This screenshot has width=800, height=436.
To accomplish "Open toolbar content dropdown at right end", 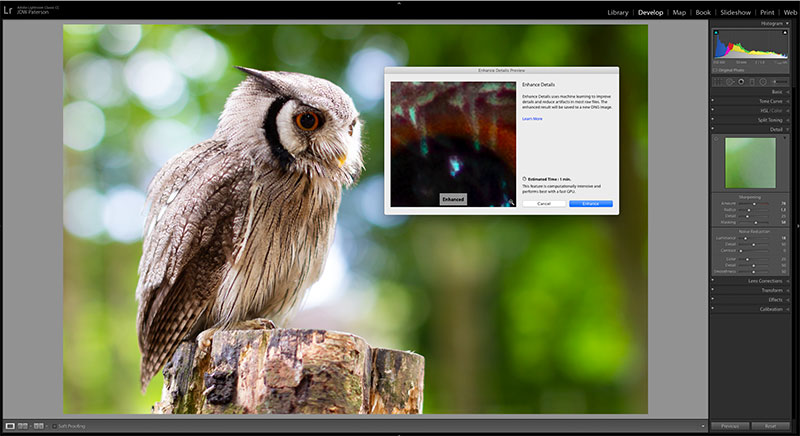I will point(703,426).
